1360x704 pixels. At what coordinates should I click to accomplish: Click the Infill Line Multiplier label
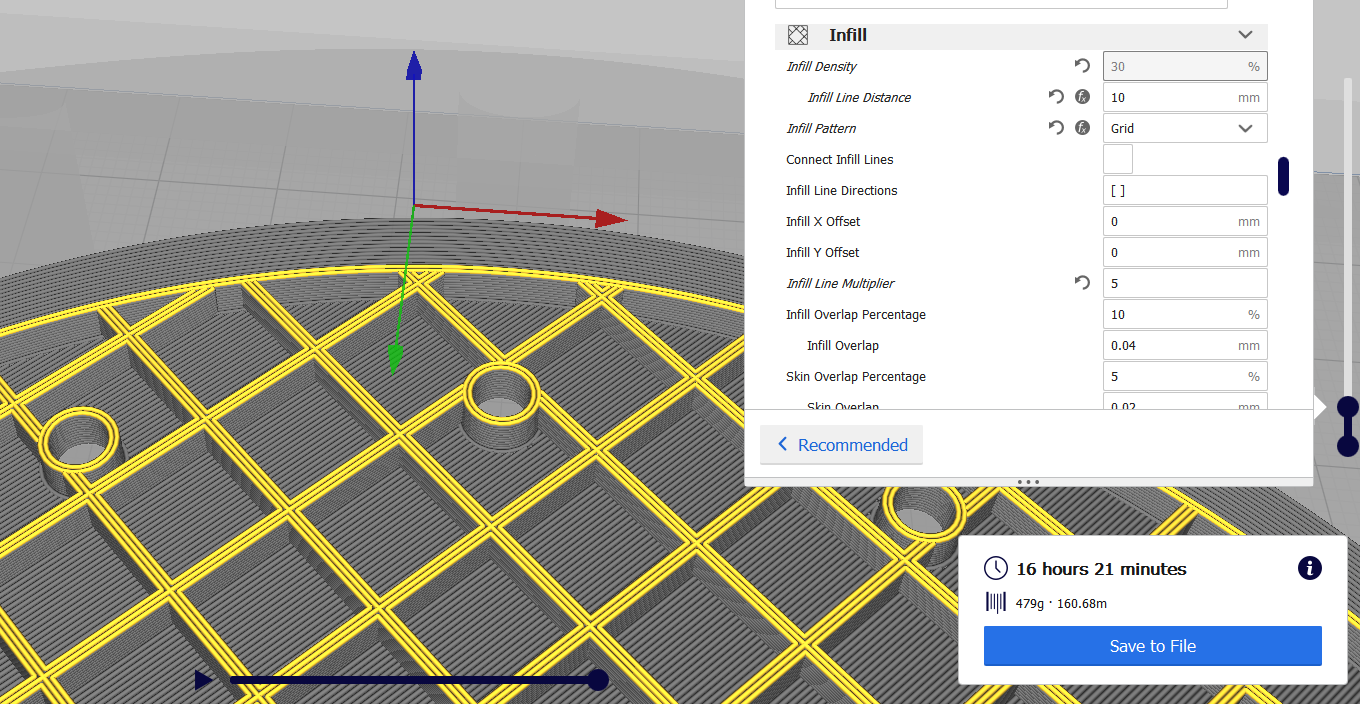[840, 283]
